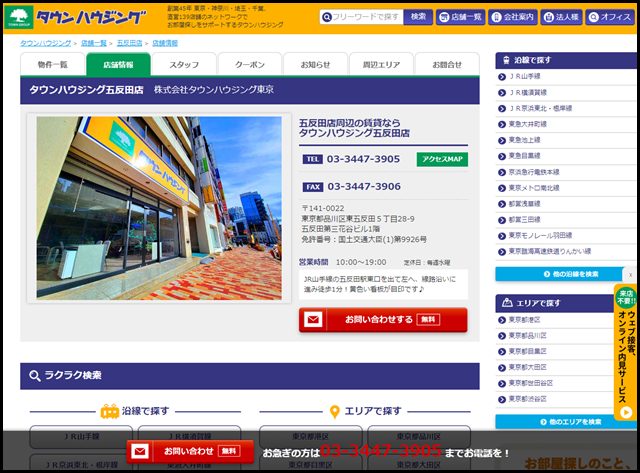The width and height of the screenshot is (640, 473).
Task: Click the bottom bar お問い合わせ 無料 button
Action: pyautogui.click(x=190, y=451)
